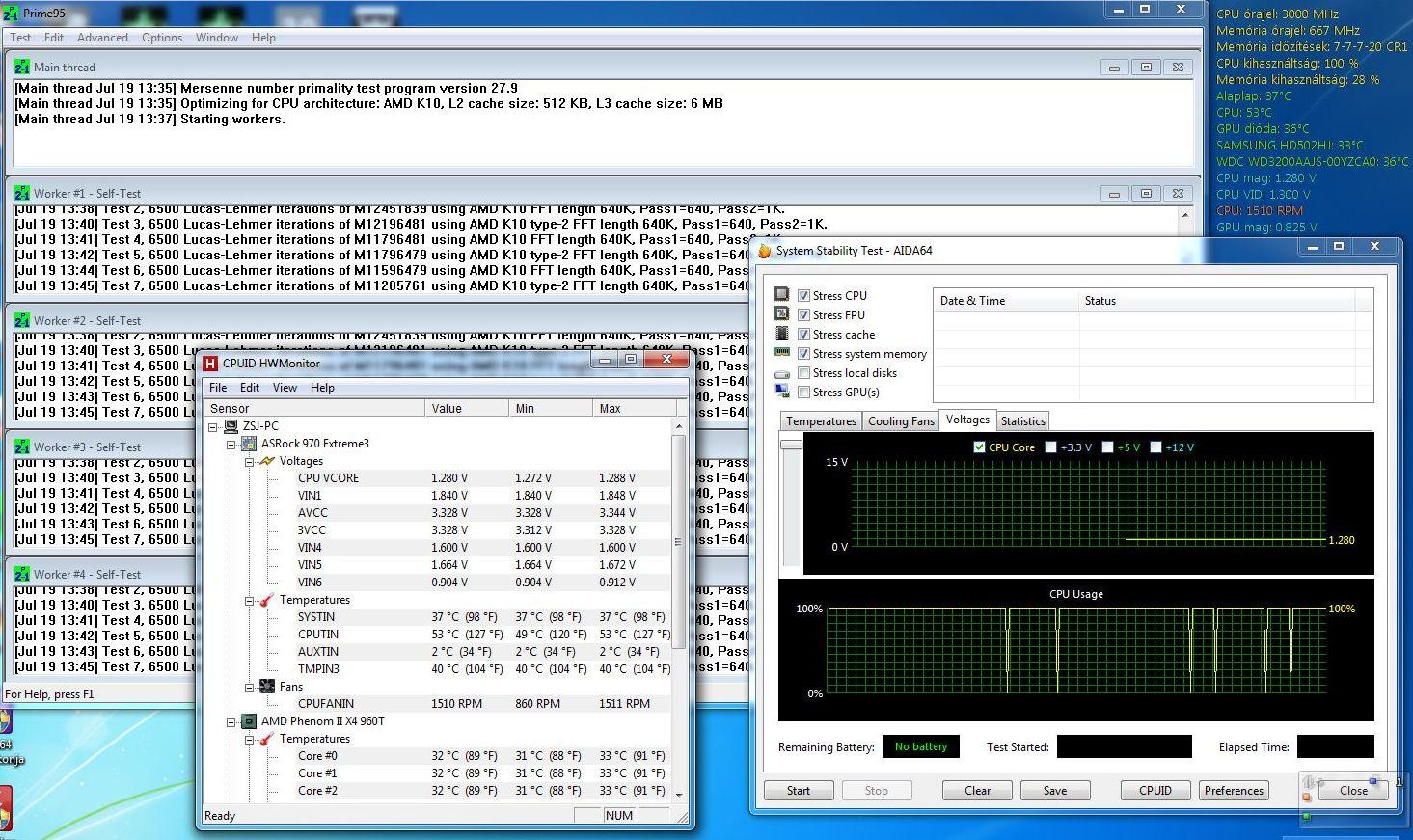The height and width of the screenshot is (840, 1413).
Task: Open the View menu in HWMonitor
Action: coord(285,388)
